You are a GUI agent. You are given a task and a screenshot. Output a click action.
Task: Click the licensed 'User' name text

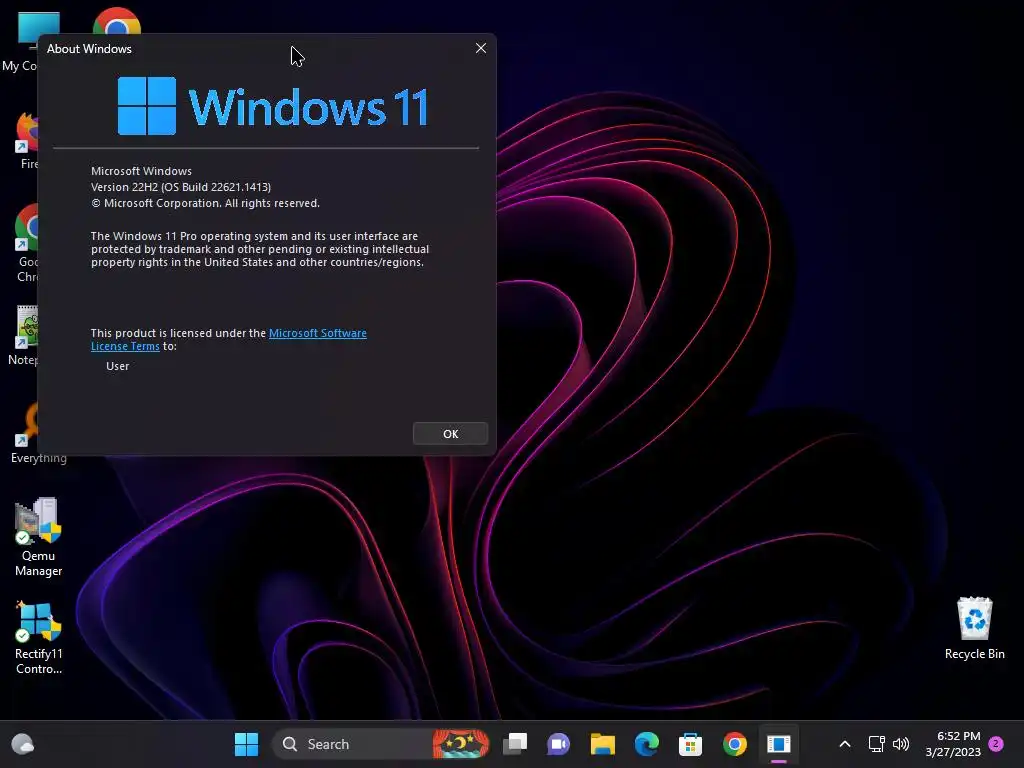(x=118, y=366)
